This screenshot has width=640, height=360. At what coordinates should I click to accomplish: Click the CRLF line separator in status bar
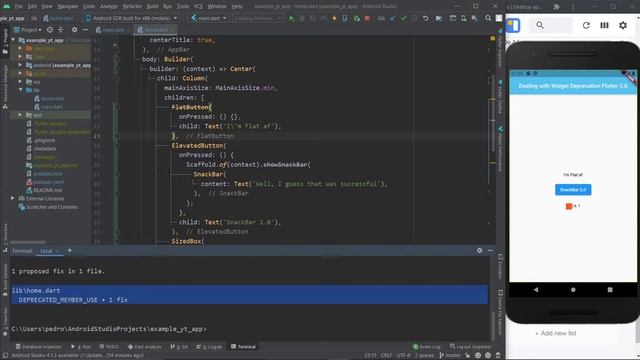click(386, 356)
